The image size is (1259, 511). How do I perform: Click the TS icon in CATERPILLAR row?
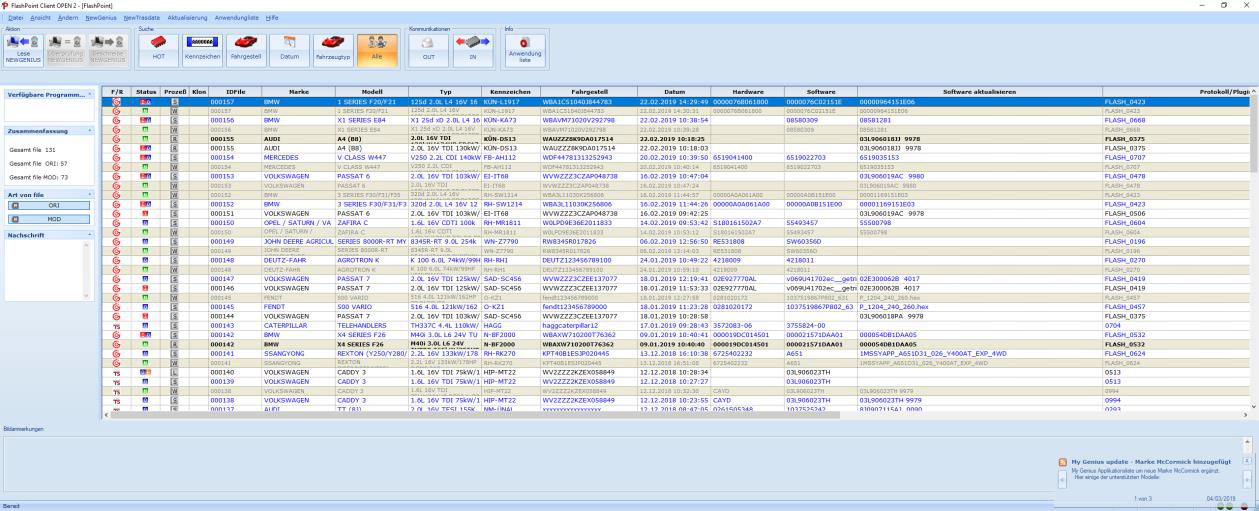coord(116,325)
